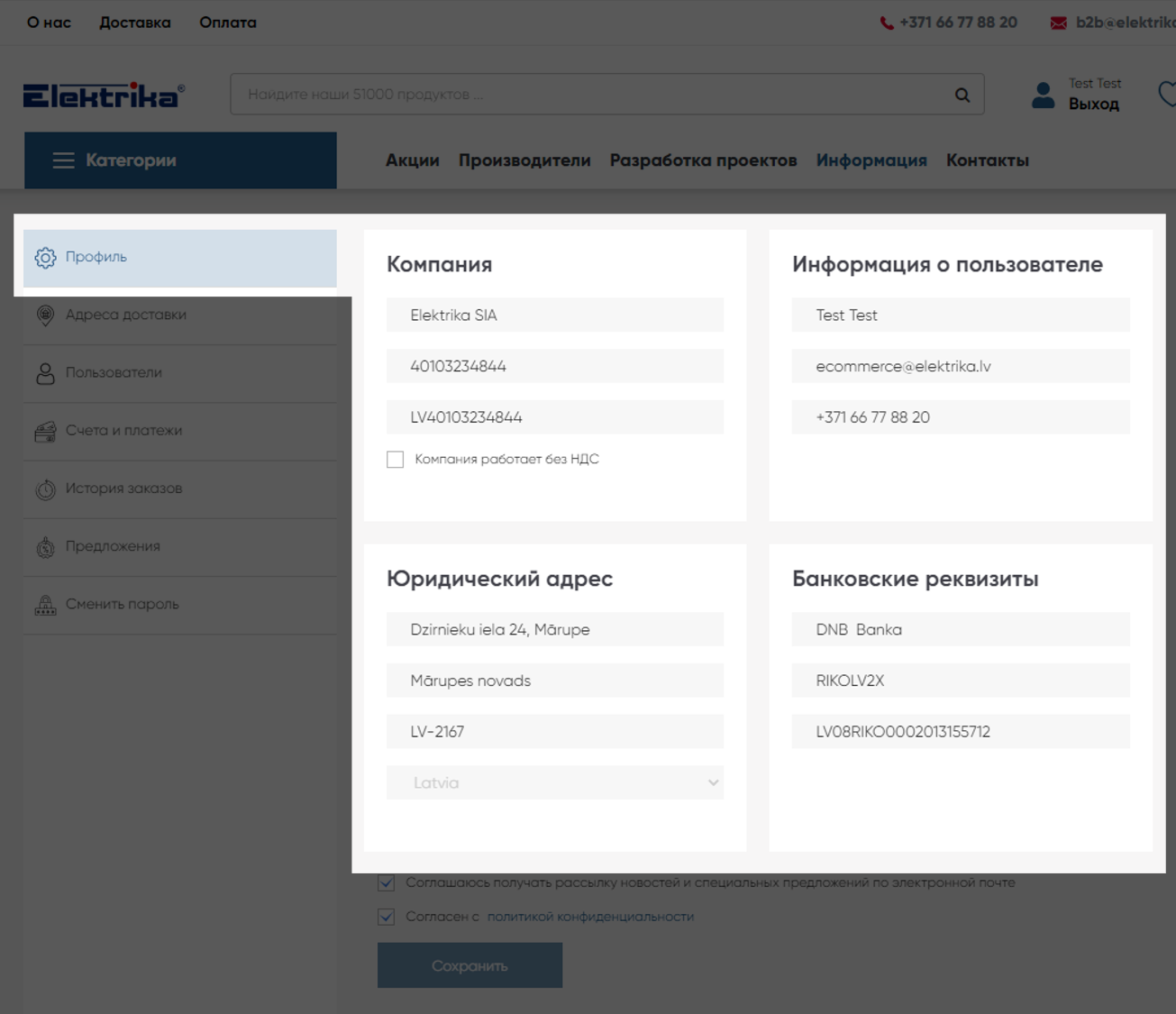Click the Выход logout link

click(1093, 105)
